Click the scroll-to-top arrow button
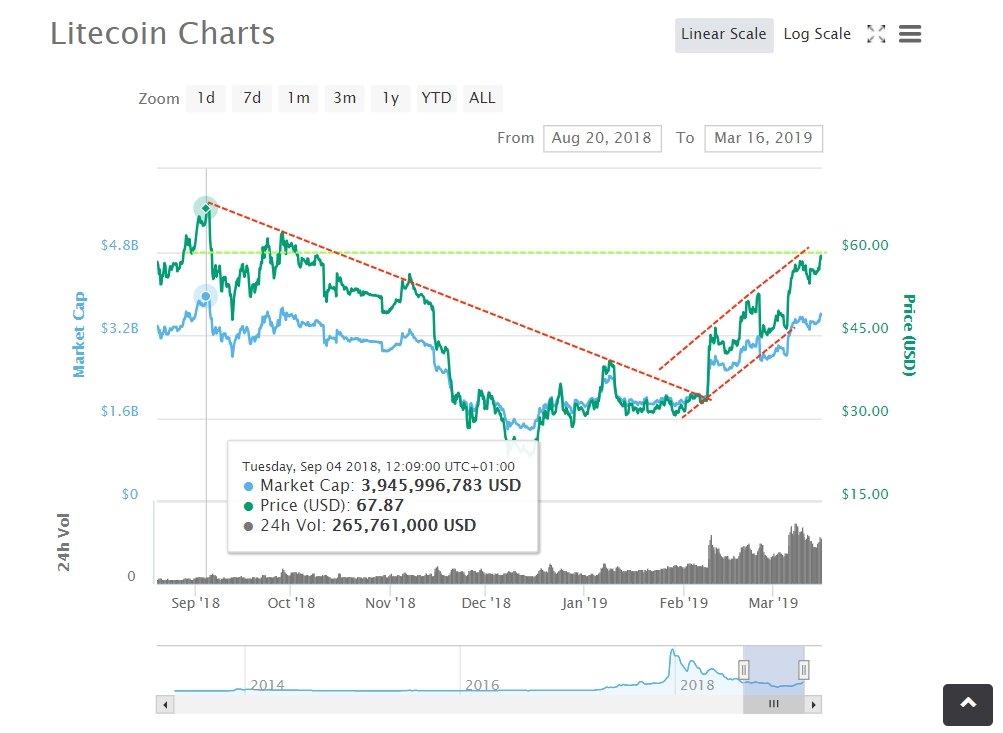The image size is (1003, 733). [968, 704]
